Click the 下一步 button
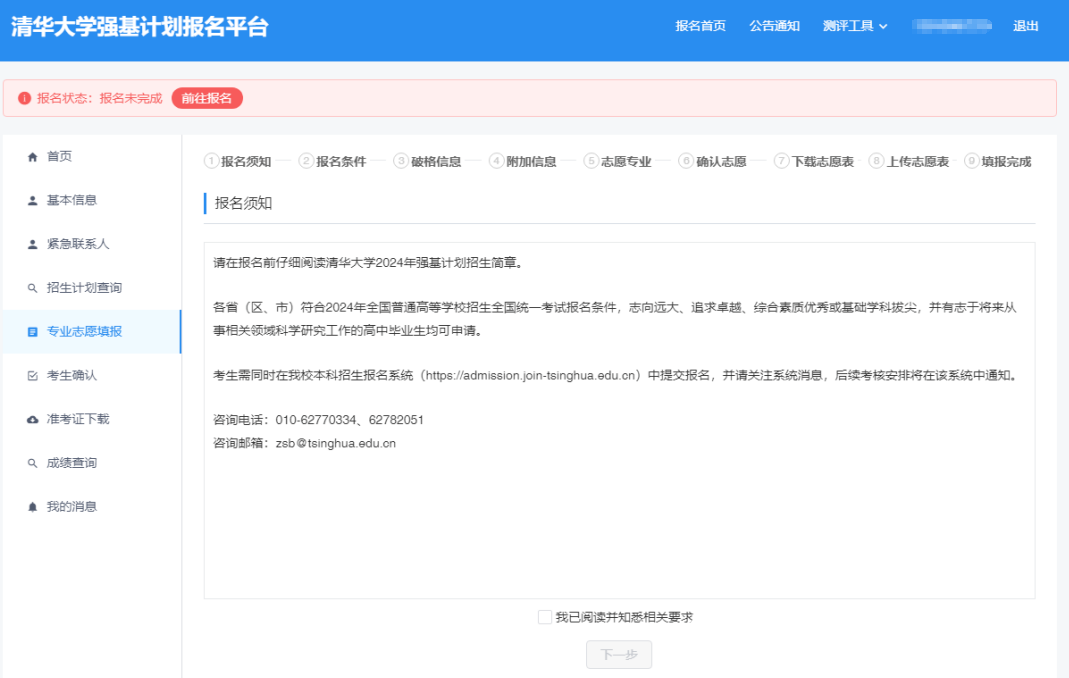Viewport: 1069px width, 678px height. click(x=618, y=654)
